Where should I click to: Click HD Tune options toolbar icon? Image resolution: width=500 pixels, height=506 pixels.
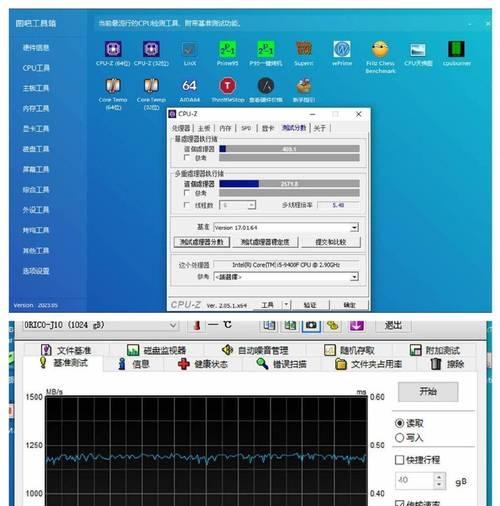click(332, 325)
